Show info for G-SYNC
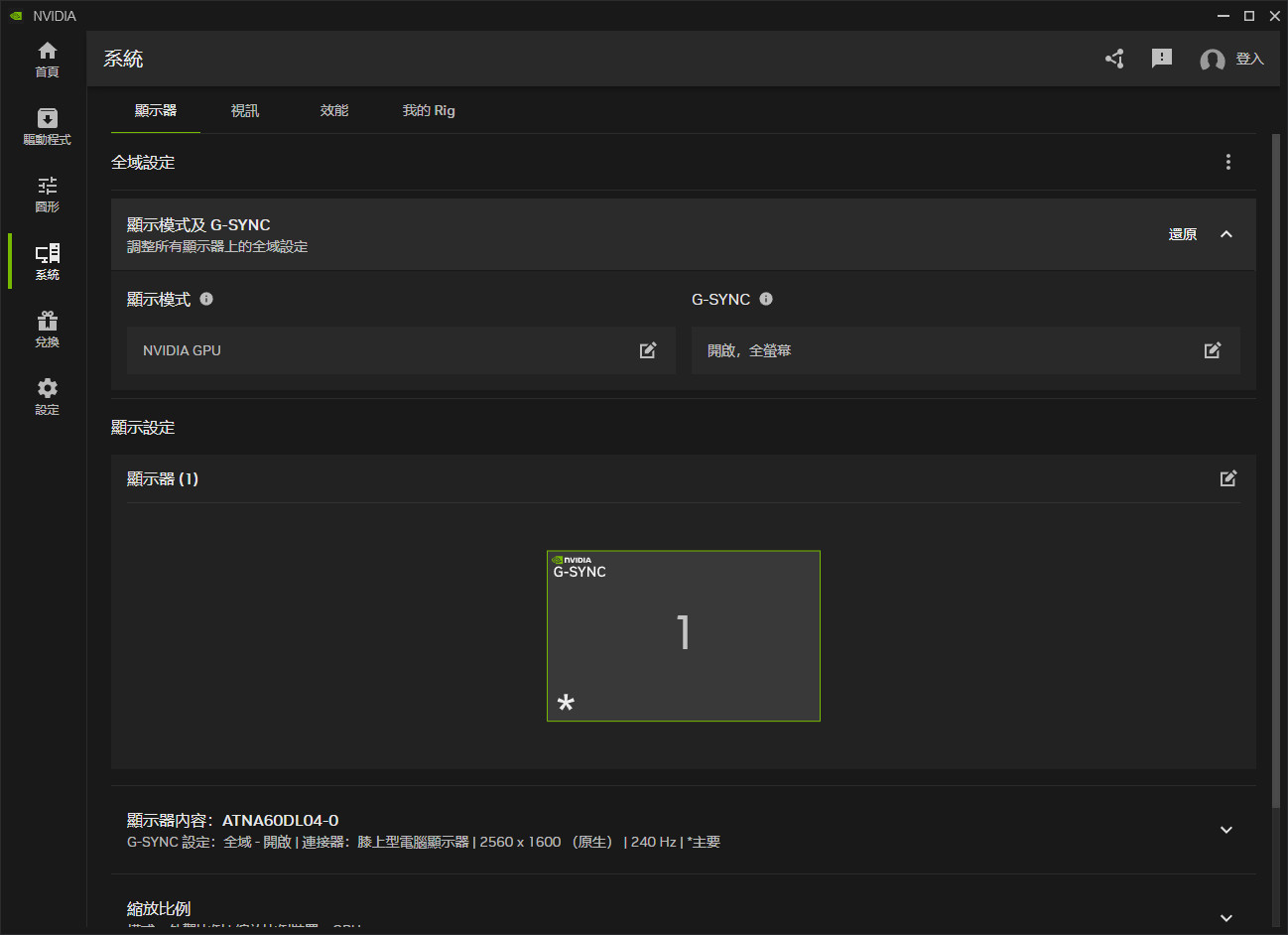 tap(766, 299)
